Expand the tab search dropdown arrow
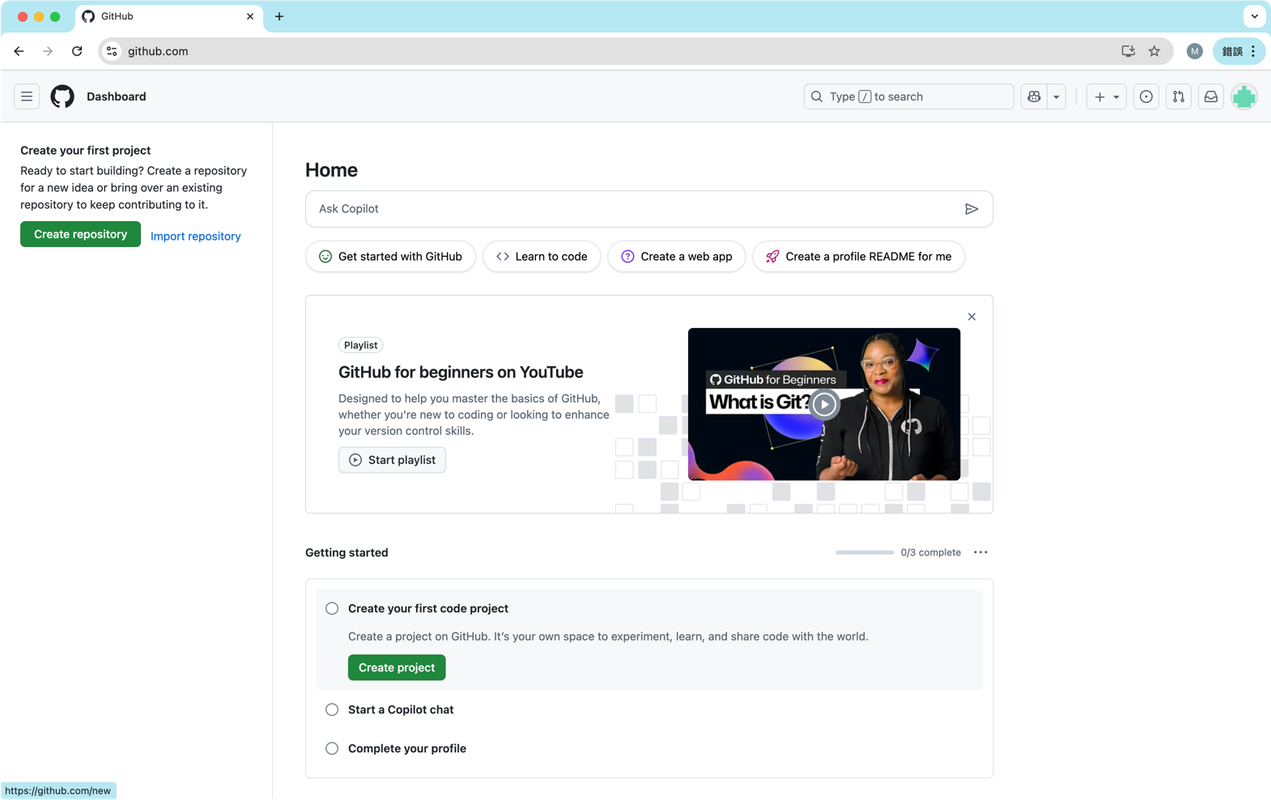The image size is (1271, 800). 1254,16
